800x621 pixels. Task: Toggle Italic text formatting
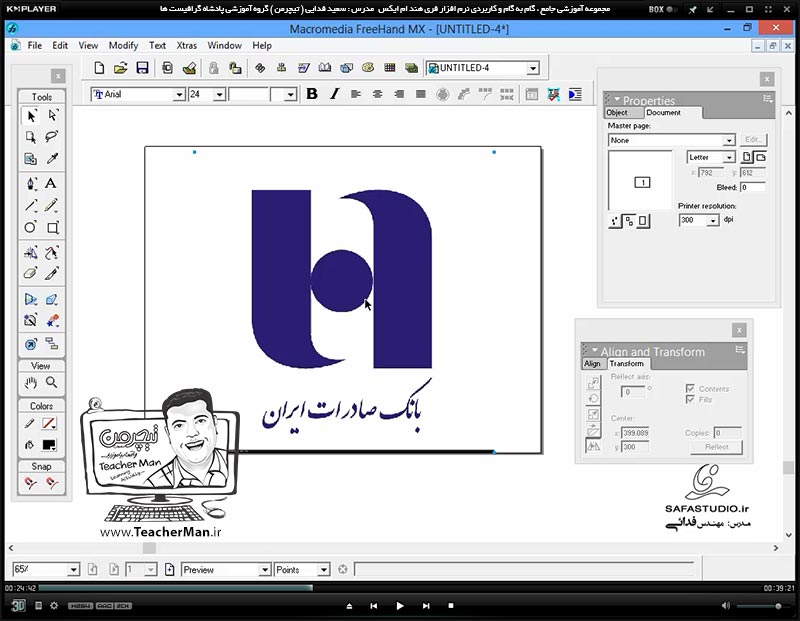(334, 94)
